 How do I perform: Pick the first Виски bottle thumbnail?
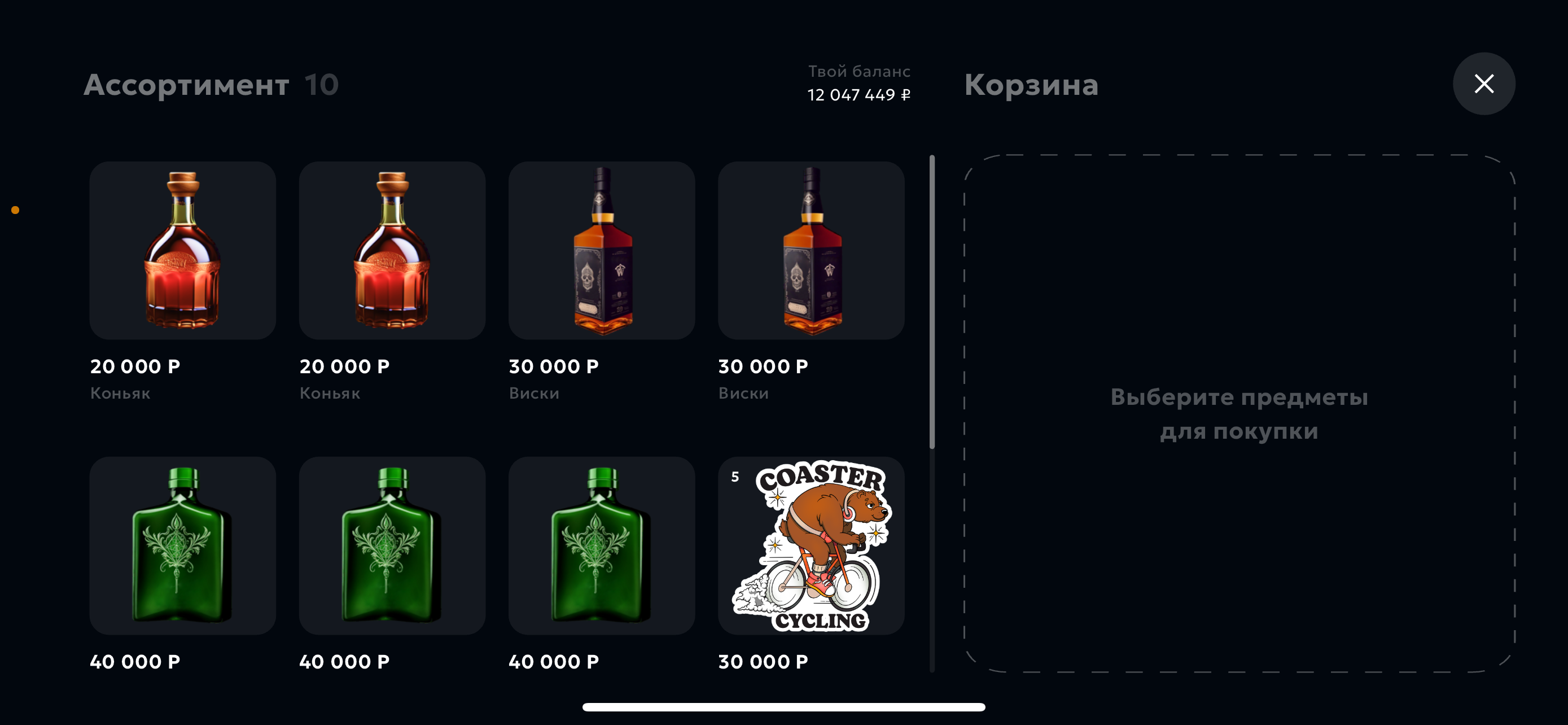pos(601,250)
